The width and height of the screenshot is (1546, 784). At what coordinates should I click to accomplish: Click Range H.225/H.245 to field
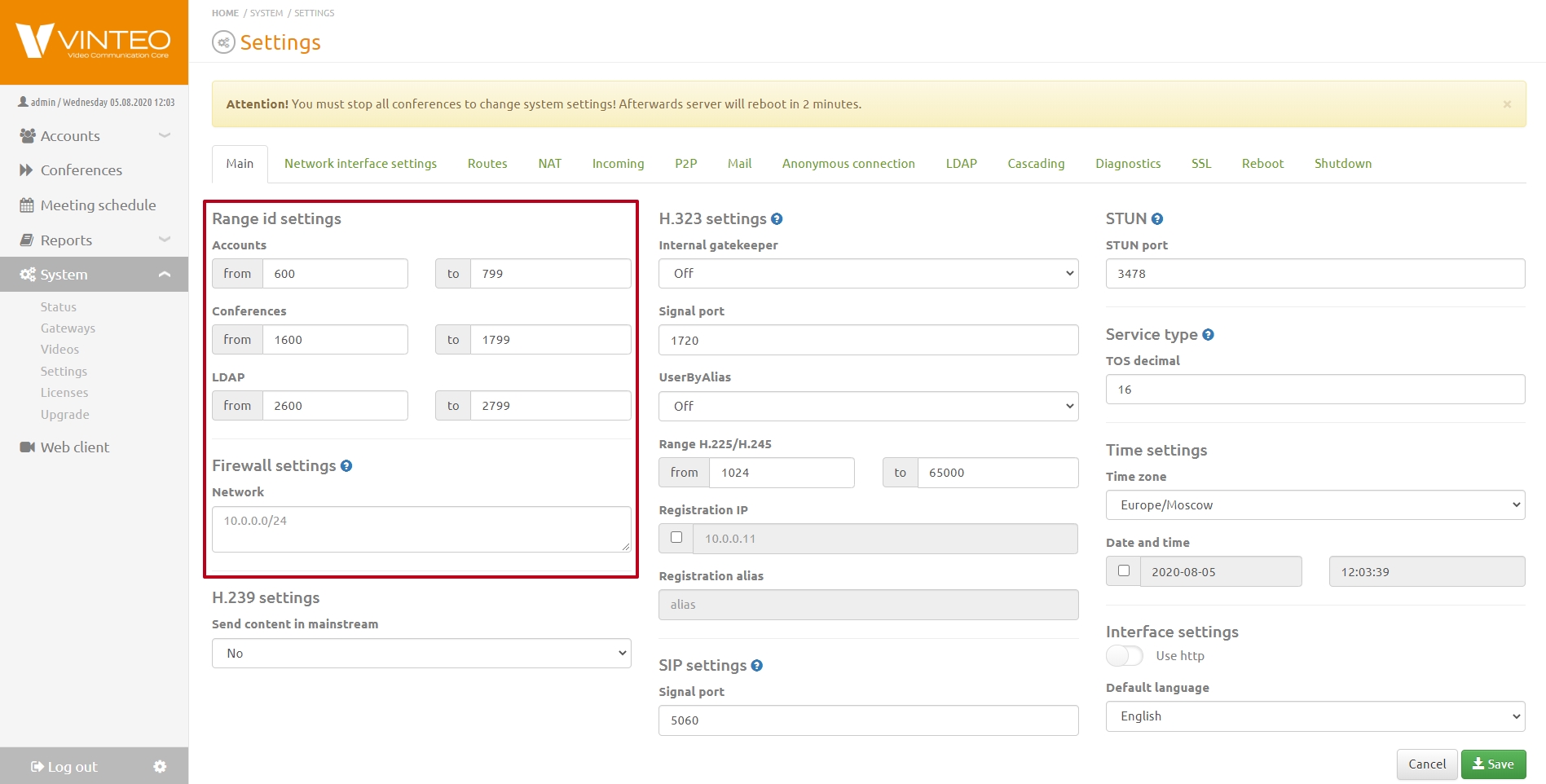click(x=998, y=473)
